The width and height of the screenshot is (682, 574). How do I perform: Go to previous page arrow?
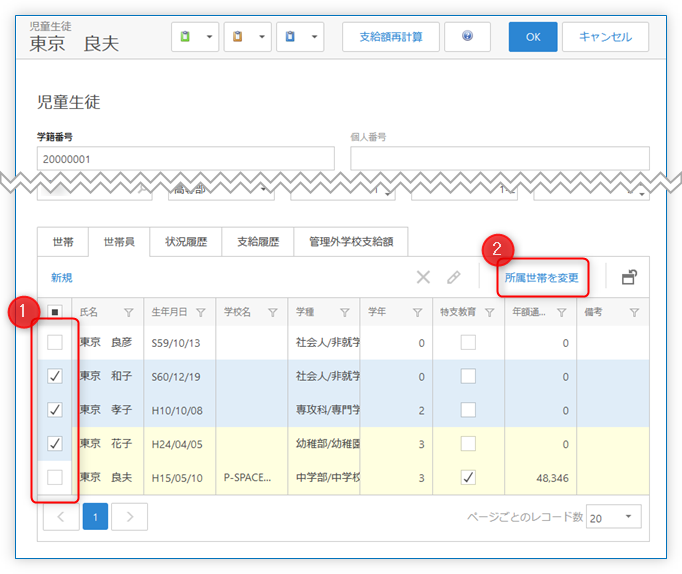tap(61, 517)
